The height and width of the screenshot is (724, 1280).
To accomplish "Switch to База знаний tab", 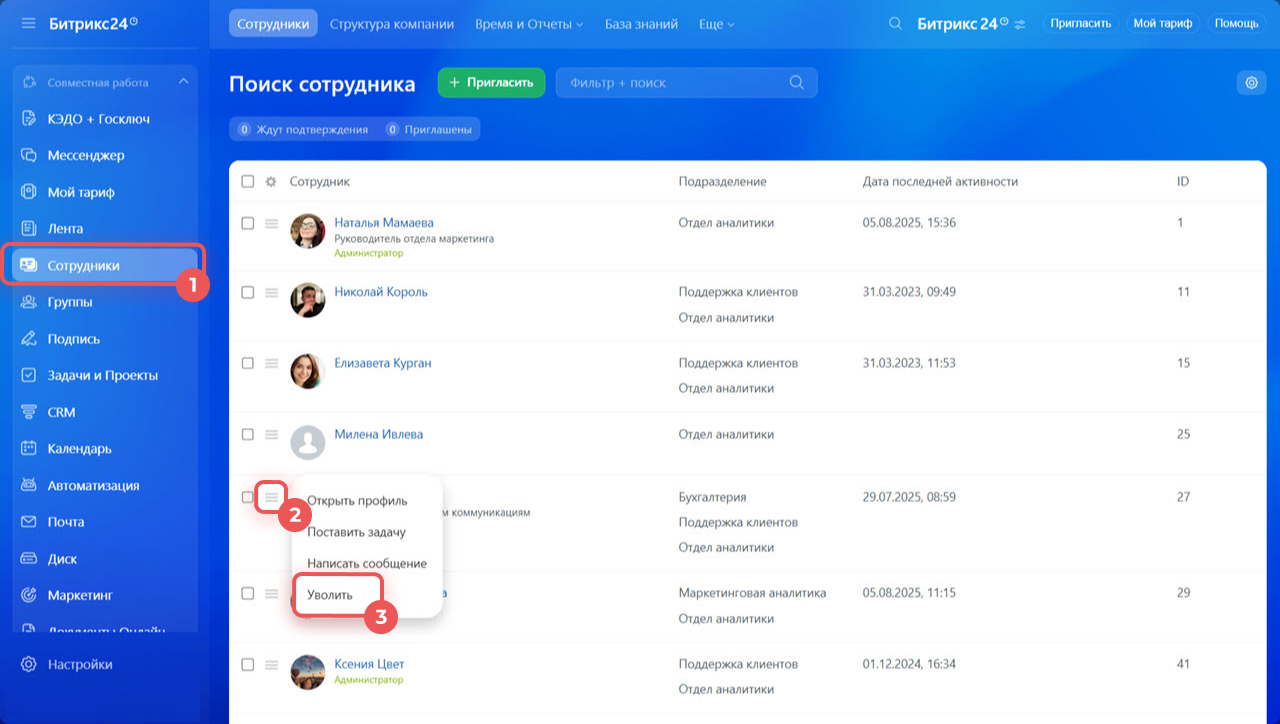I will pos(641,23).
